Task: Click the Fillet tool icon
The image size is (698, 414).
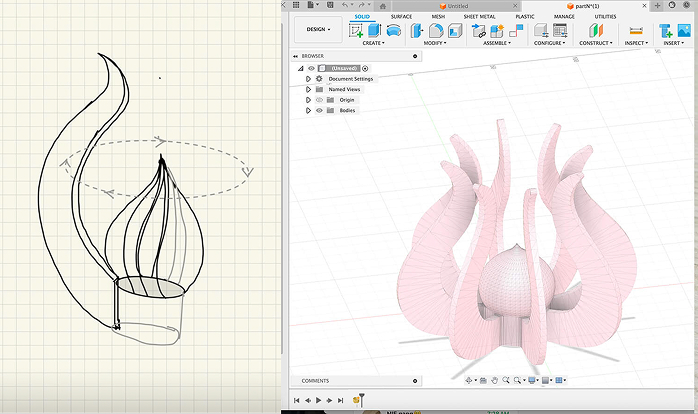Action: click(x=436, y=31)
